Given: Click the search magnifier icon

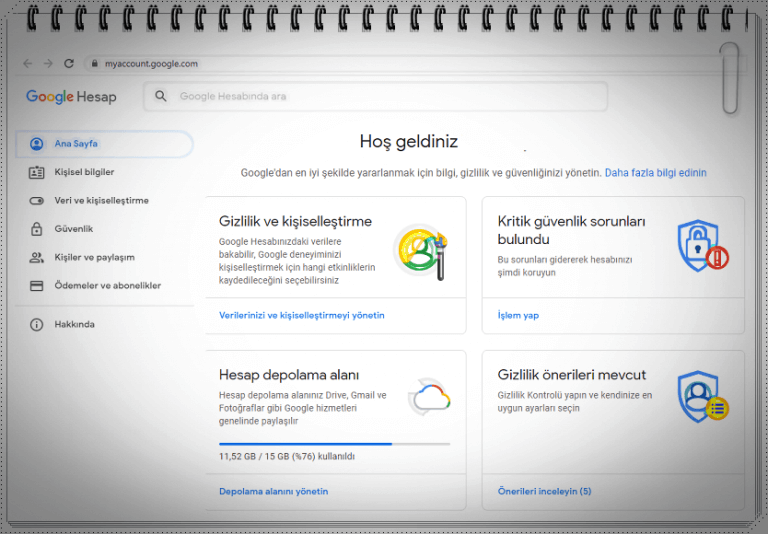Looking at the screenshot, I should [x=161, y=96].
